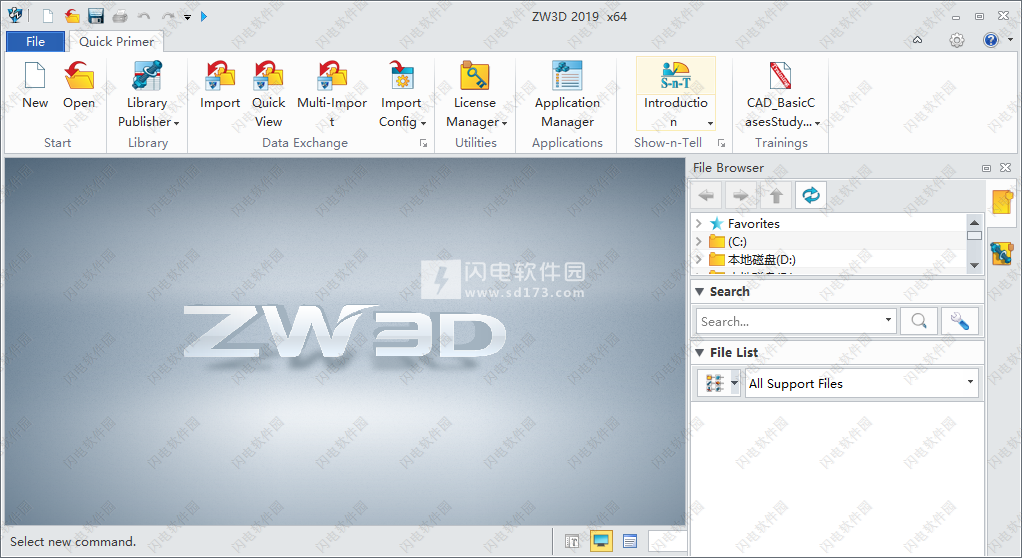
Task: Click the settings gear icon at top right
Action: click(x=956, y=40)
